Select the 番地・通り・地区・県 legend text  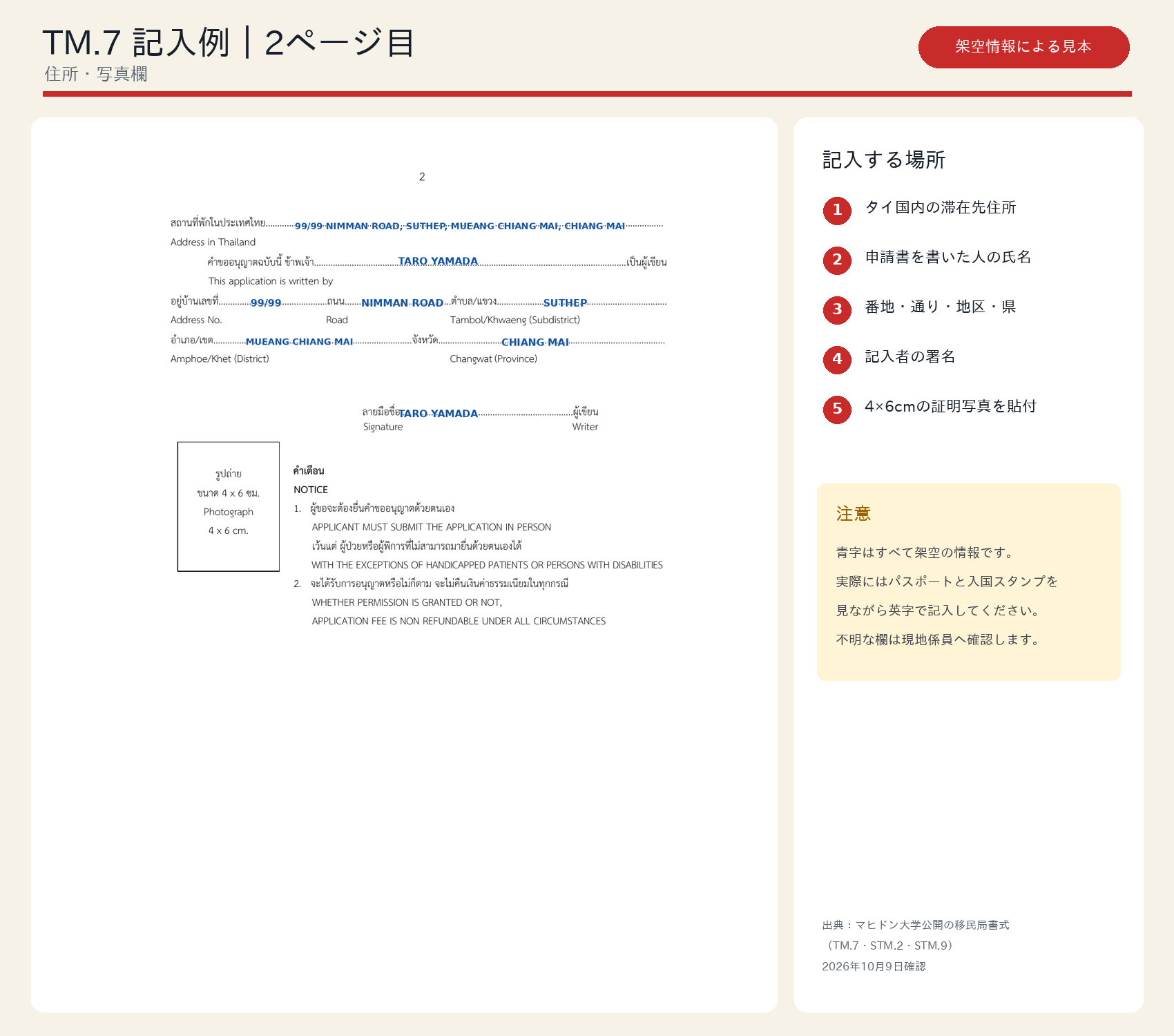click(x=941, y=307)
